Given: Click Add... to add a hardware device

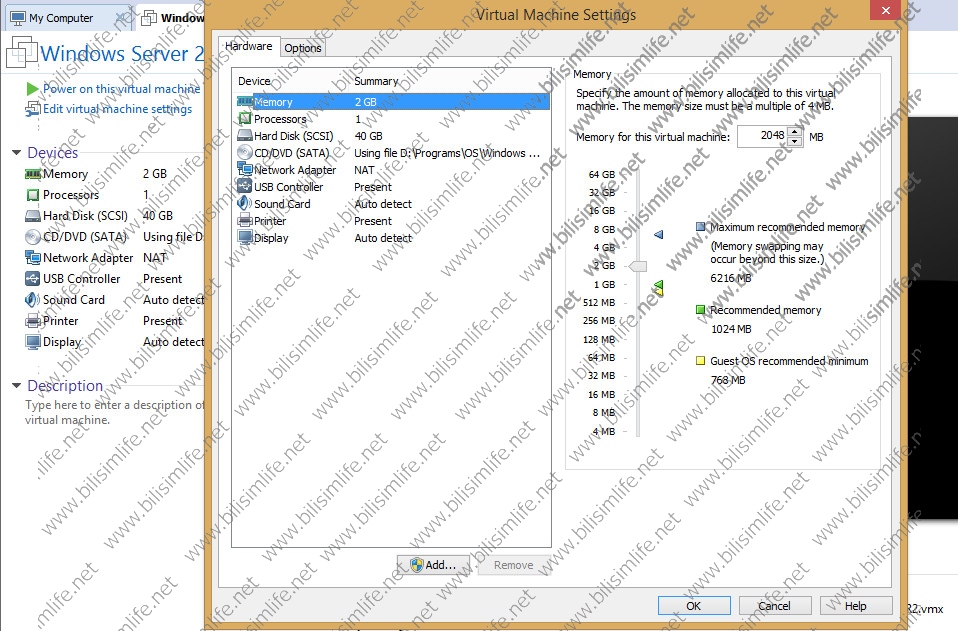Looking at the screenshot, I should [x=434, y=565].
